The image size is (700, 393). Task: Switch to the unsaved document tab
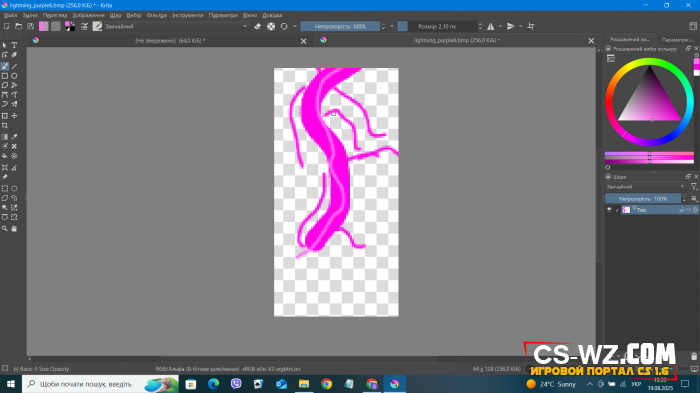click(170, 41)
